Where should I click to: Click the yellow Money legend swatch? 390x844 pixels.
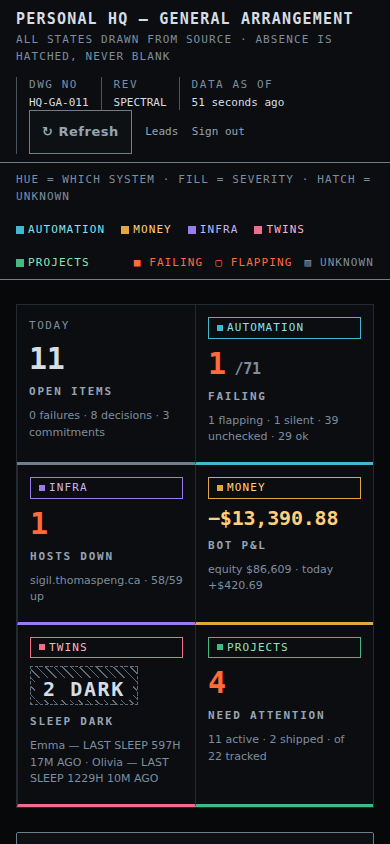(x=125, y=230)
